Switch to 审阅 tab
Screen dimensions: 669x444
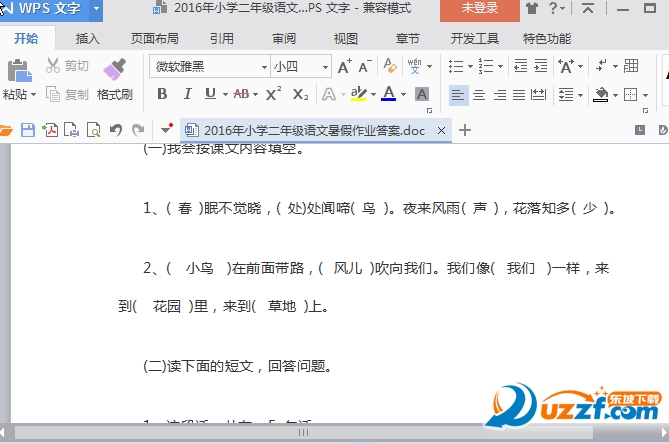pos(284,39)
